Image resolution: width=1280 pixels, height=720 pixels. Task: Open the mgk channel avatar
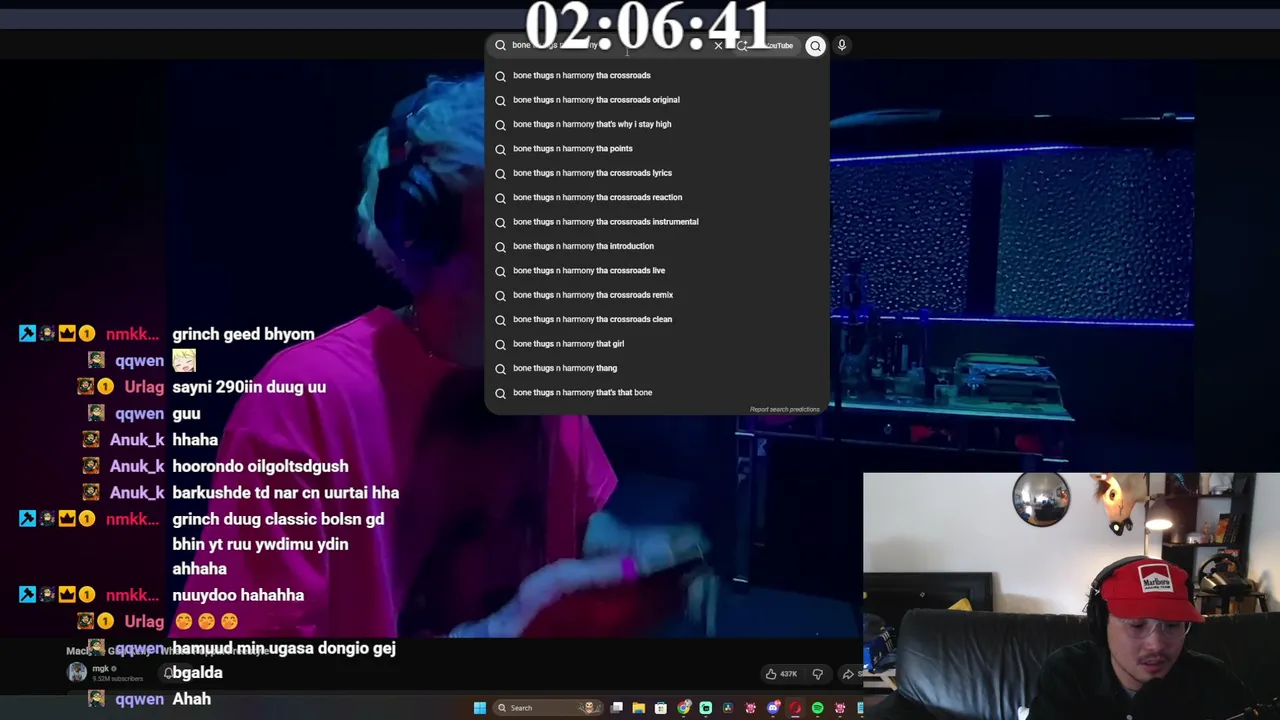tap(77, 672)
